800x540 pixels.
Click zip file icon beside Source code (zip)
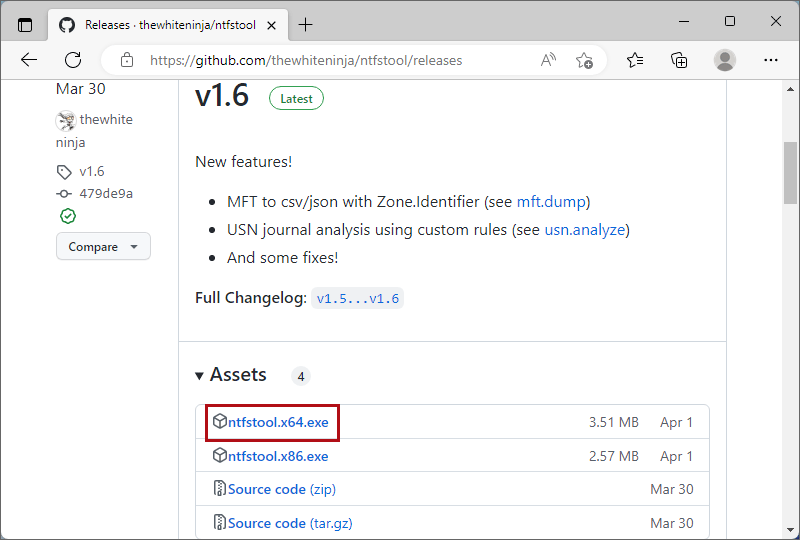(219, 488)
